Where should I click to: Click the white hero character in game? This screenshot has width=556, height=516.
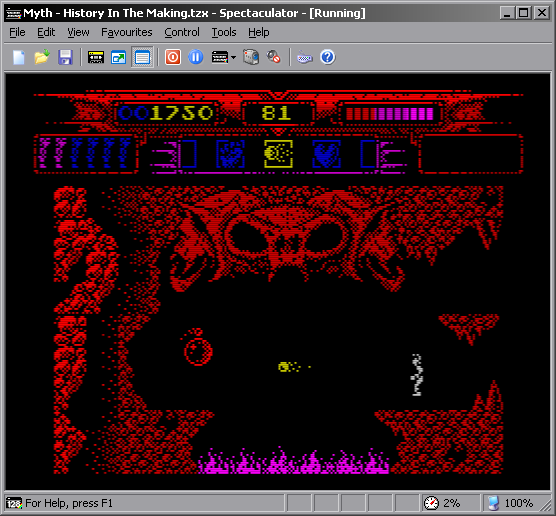coord(417,375)
